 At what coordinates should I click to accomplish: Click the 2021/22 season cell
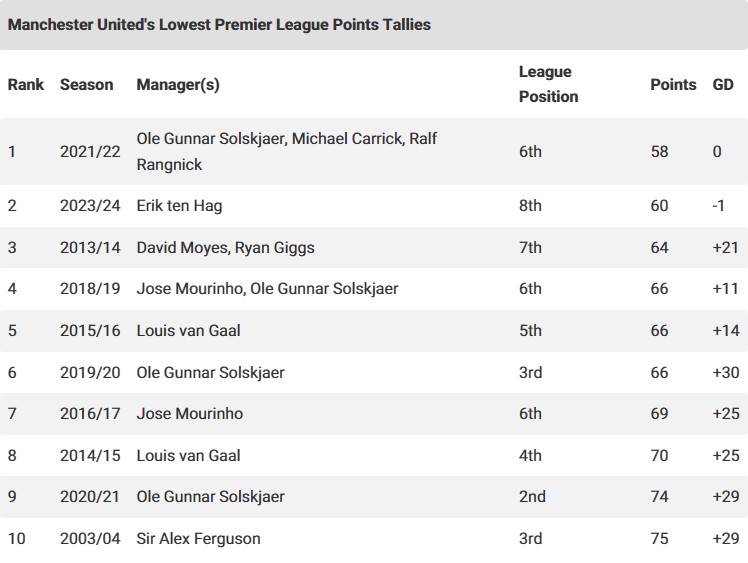[90, 152]
